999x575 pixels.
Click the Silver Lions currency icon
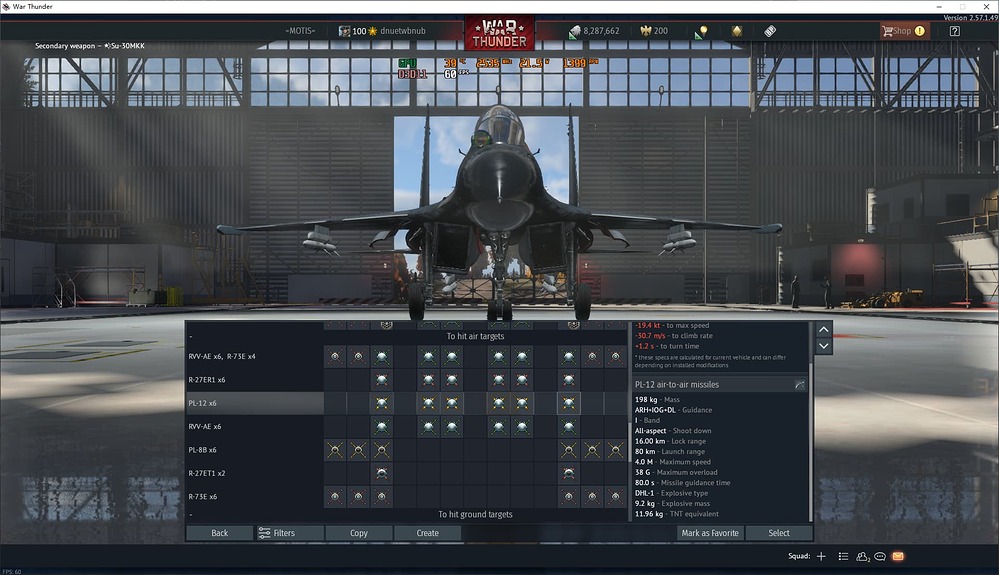tap(575, 31)
